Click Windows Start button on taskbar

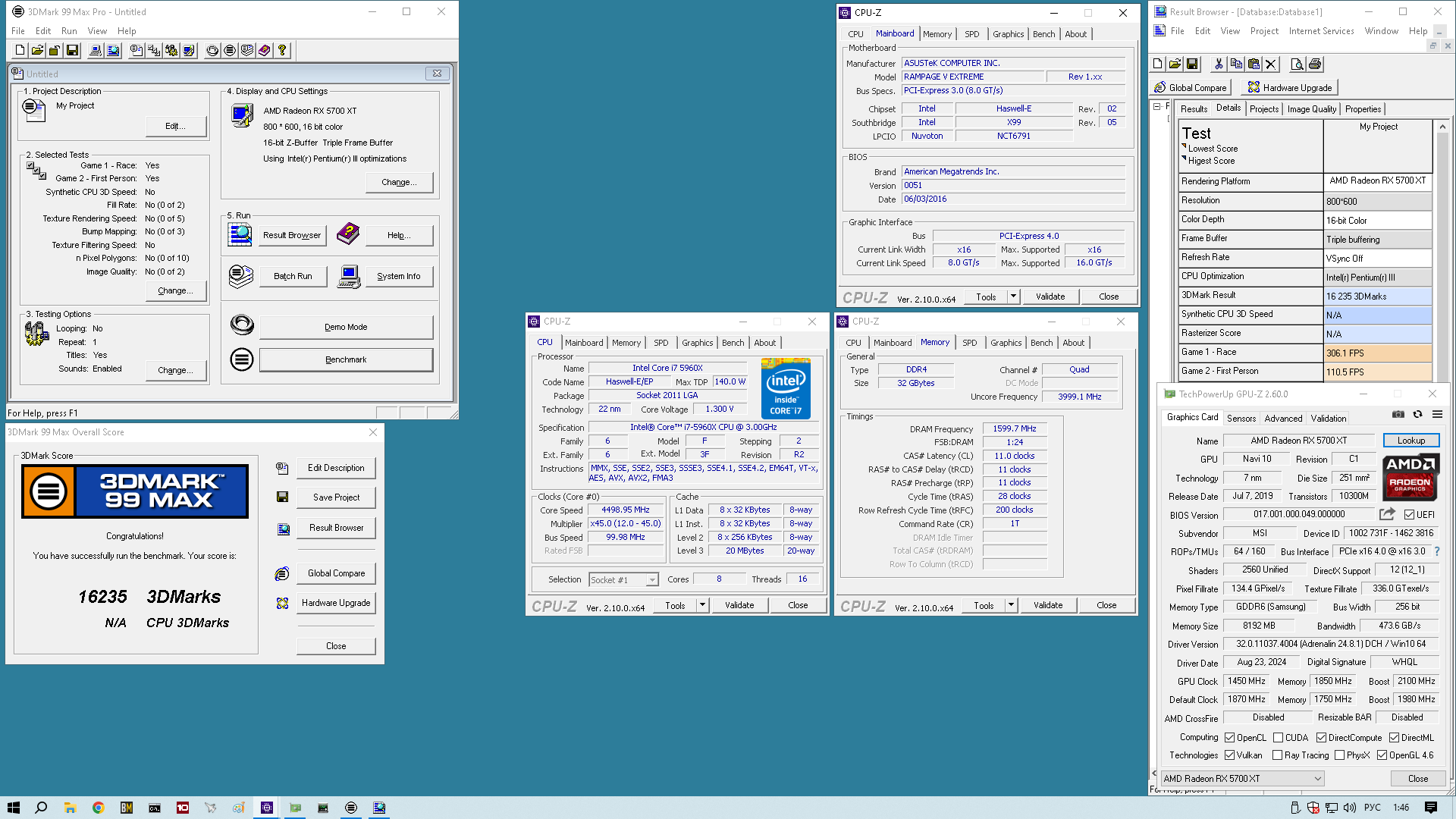[x=13, y=808]
